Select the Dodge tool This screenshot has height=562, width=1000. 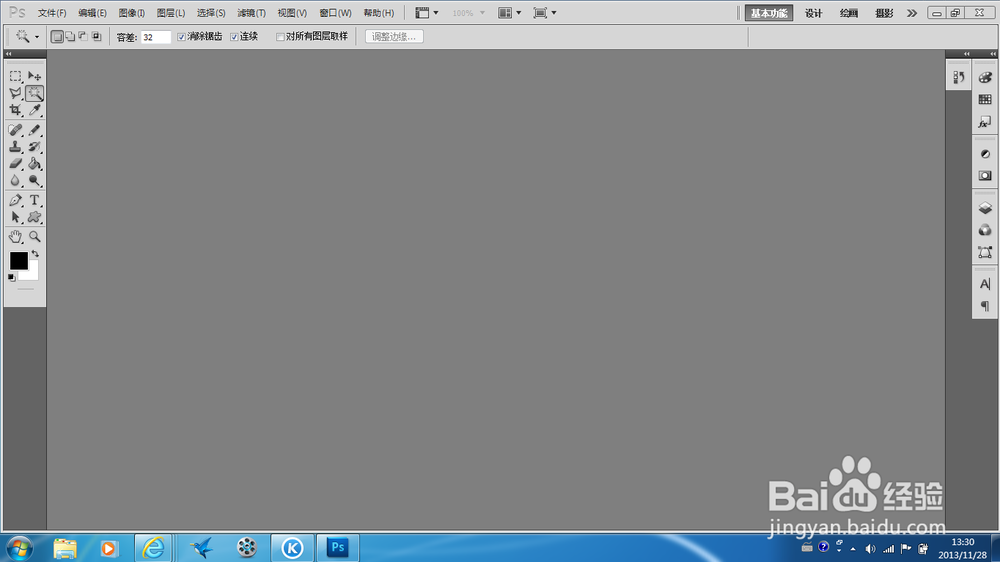[x=34, y=181]
